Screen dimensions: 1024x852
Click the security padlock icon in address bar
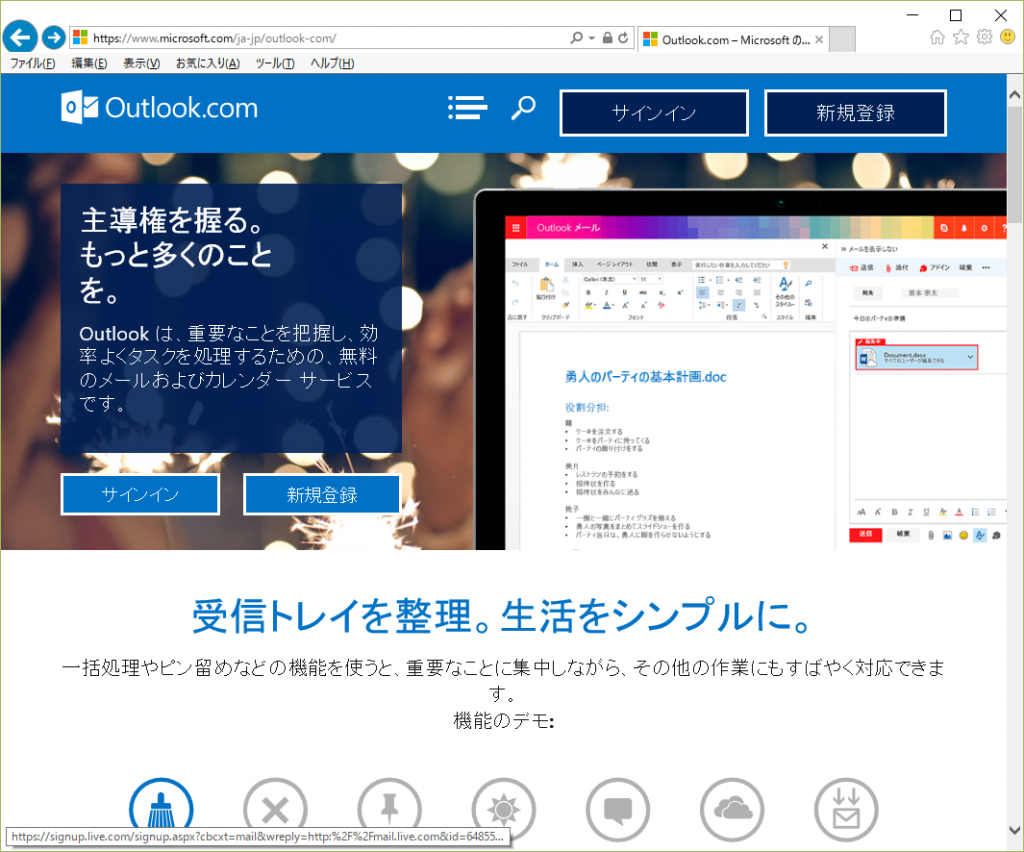607,38
